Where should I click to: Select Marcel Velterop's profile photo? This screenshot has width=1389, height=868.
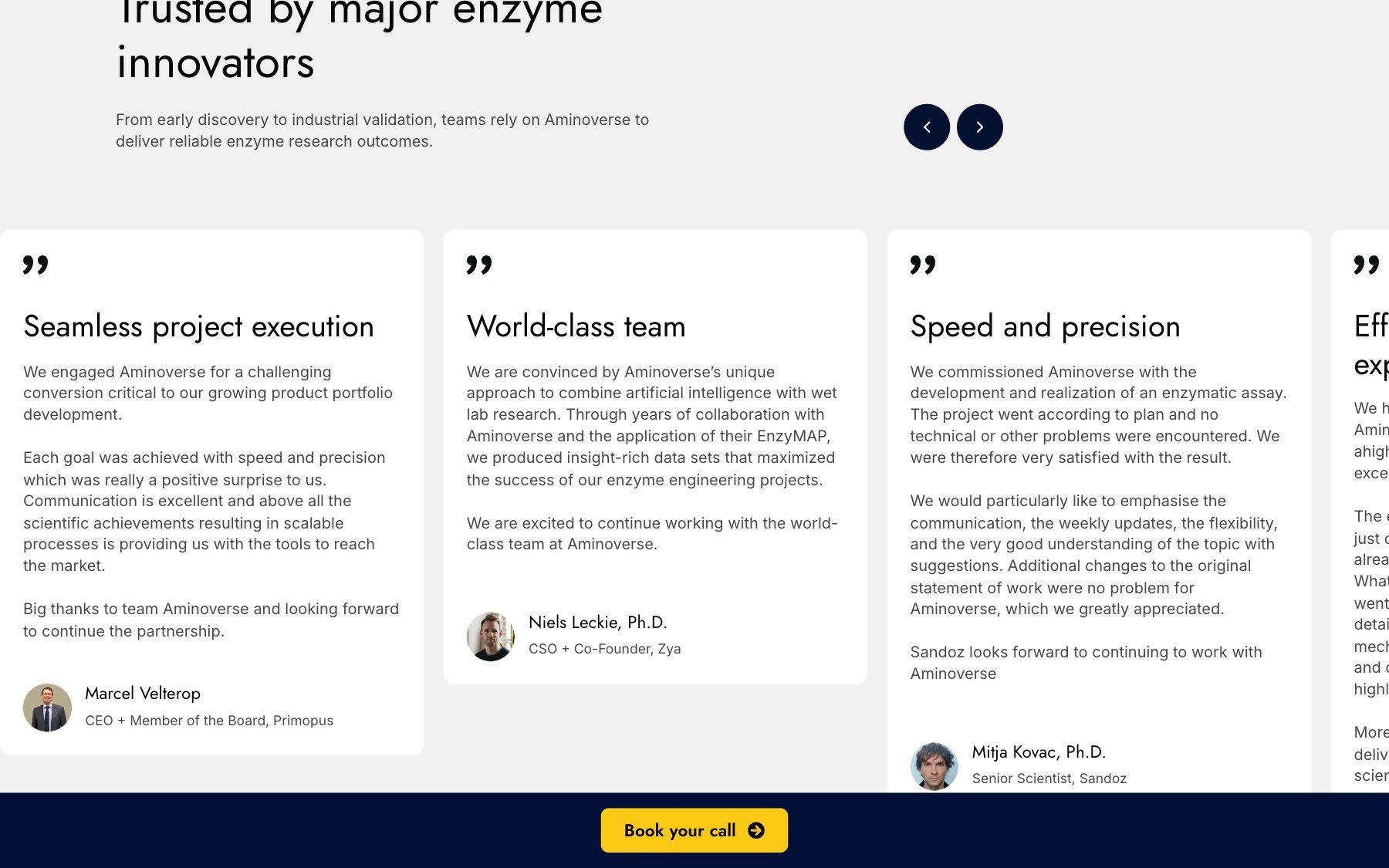click(x=47, y=708)
